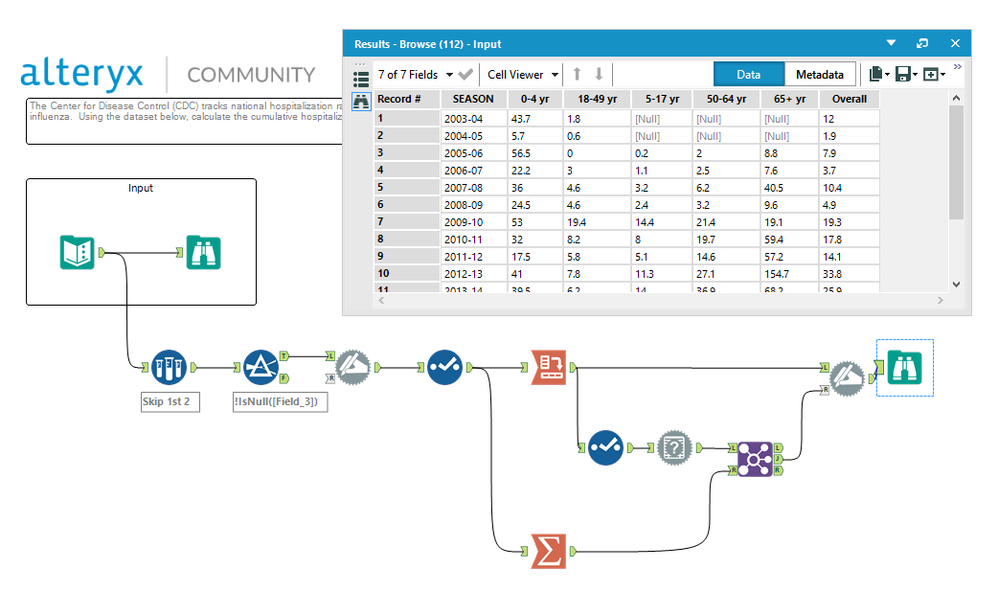Viewport: 998px width, 616px height.
Task: Select the Filter tool labeled !IsNull([Field_3])
Action: click(261, 367)
